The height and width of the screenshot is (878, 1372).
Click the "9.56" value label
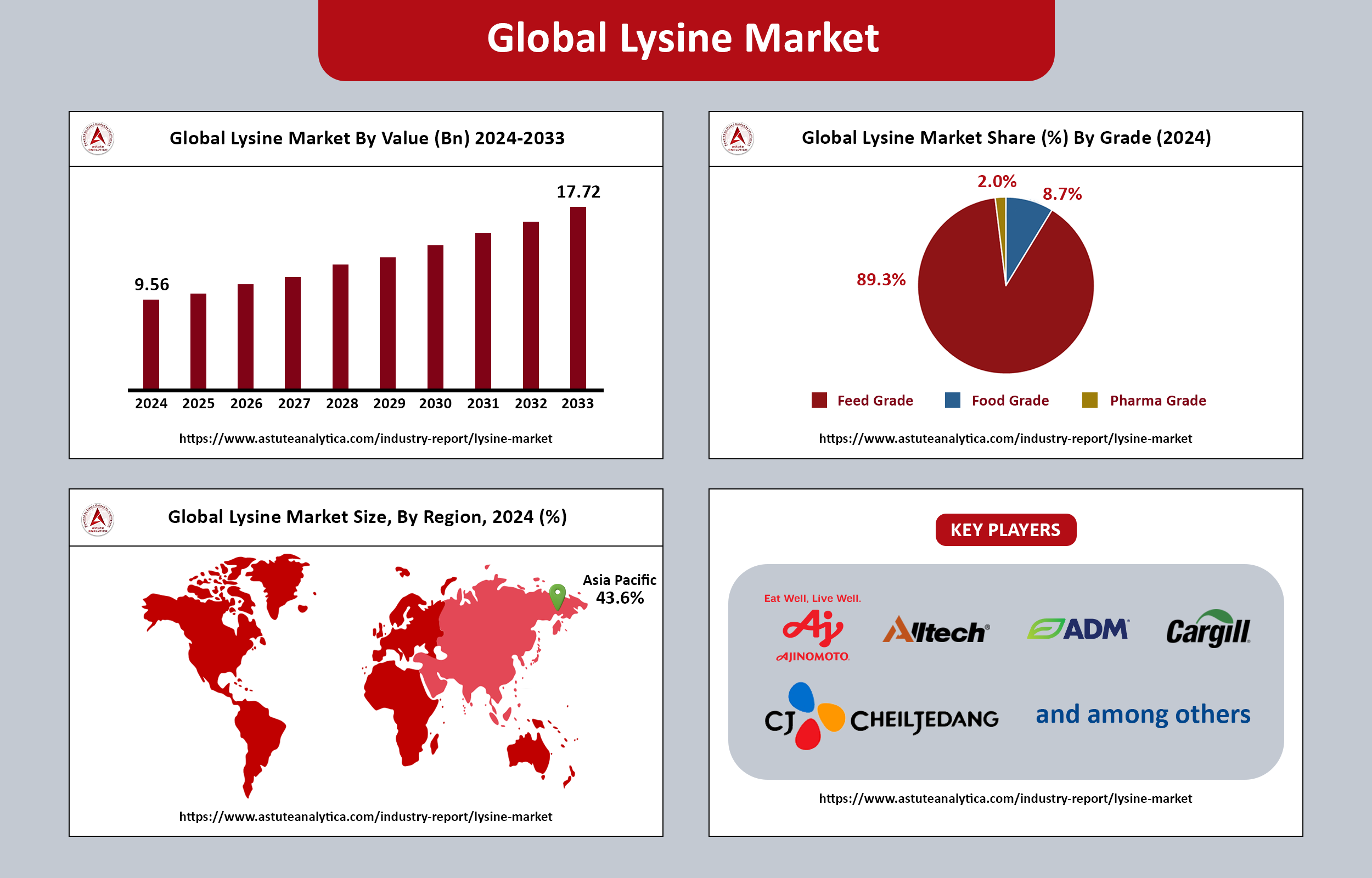(x=151, y=284)
